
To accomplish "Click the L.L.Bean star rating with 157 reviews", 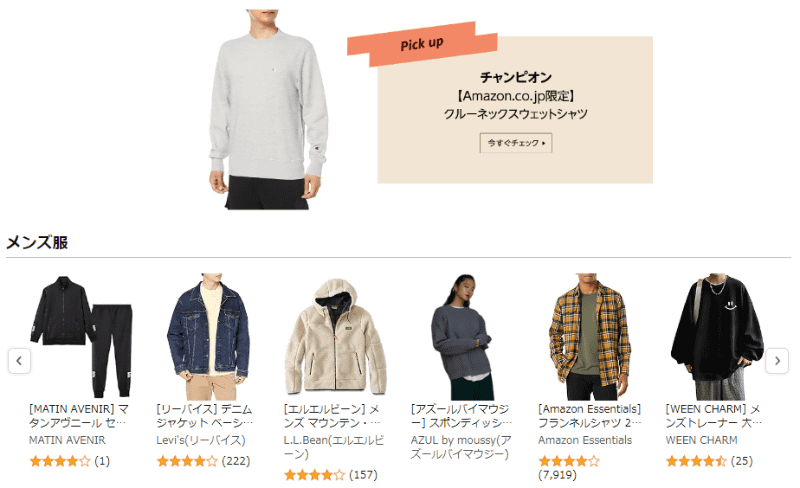I will [331, 475].
